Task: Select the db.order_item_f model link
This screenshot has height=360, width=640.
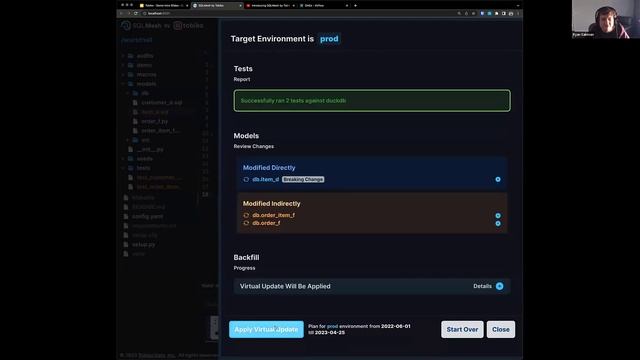Action: click(273, 215)
